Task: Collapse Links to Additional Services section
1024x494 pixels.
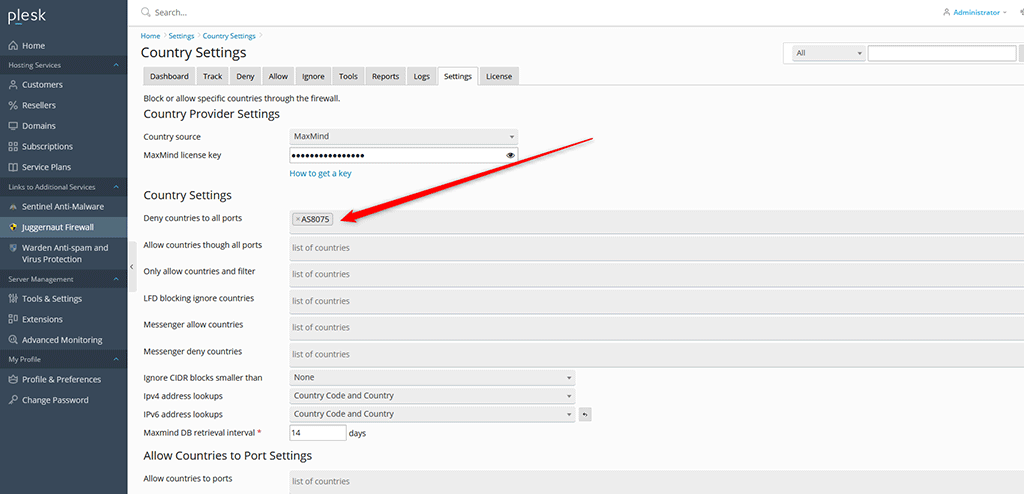Action: point(116,187)
